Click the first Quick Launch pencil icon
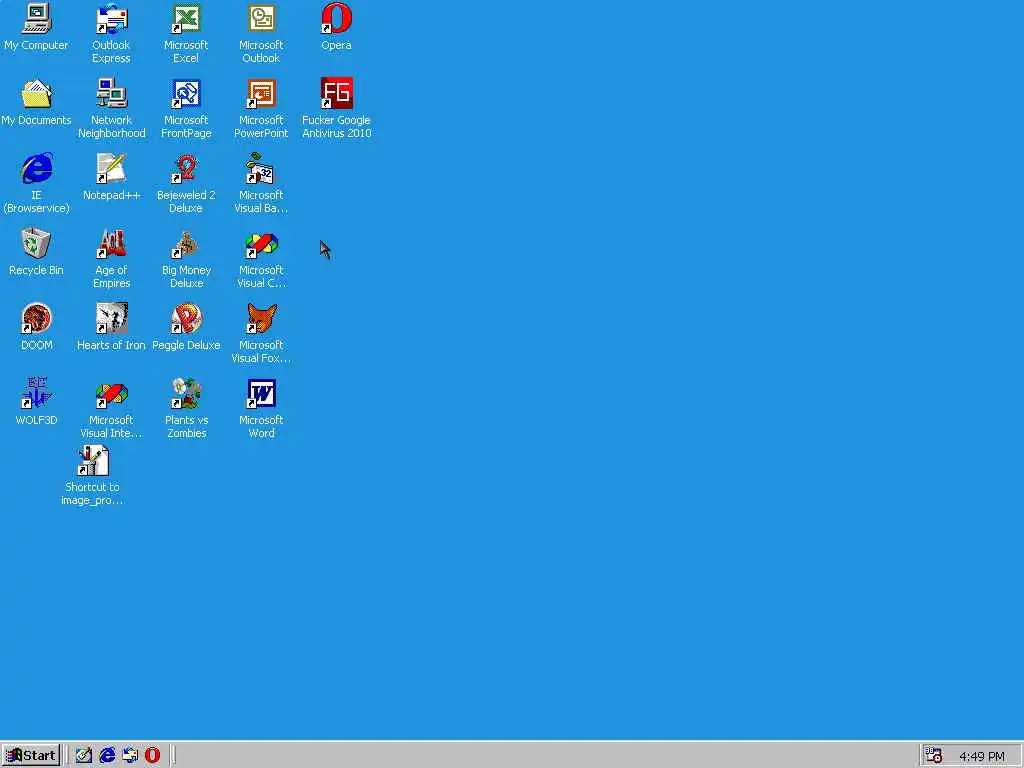1024x768 pixels. (84, 756)
